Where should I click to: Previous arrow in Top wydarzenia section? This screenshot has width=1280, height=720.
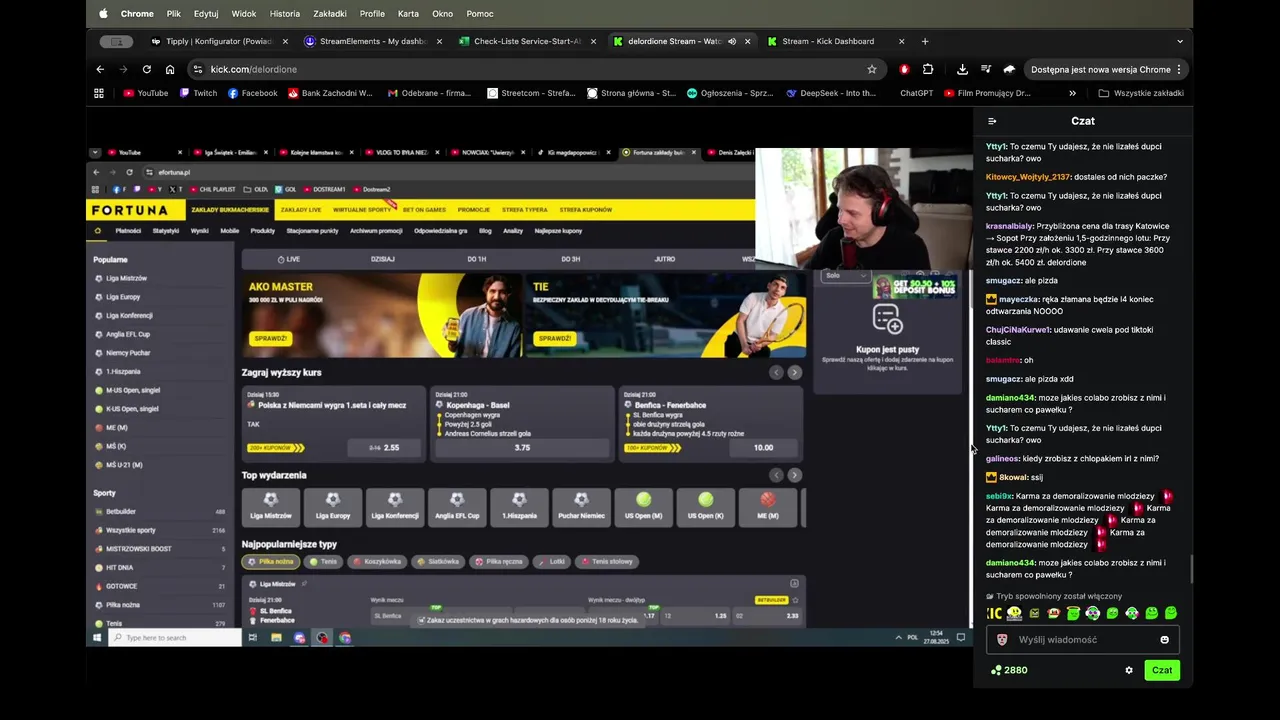coord(776,475)
